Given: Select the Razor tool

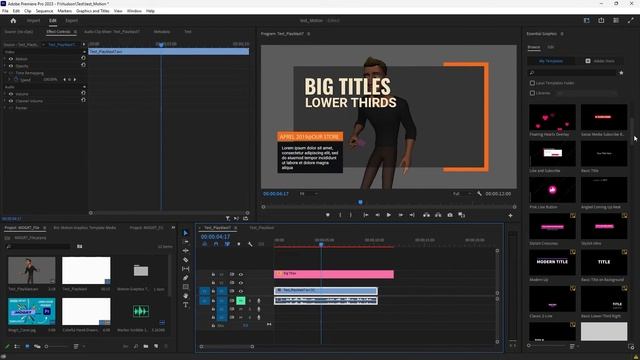Looking at the screenshot, I should [x=186, y=260].
